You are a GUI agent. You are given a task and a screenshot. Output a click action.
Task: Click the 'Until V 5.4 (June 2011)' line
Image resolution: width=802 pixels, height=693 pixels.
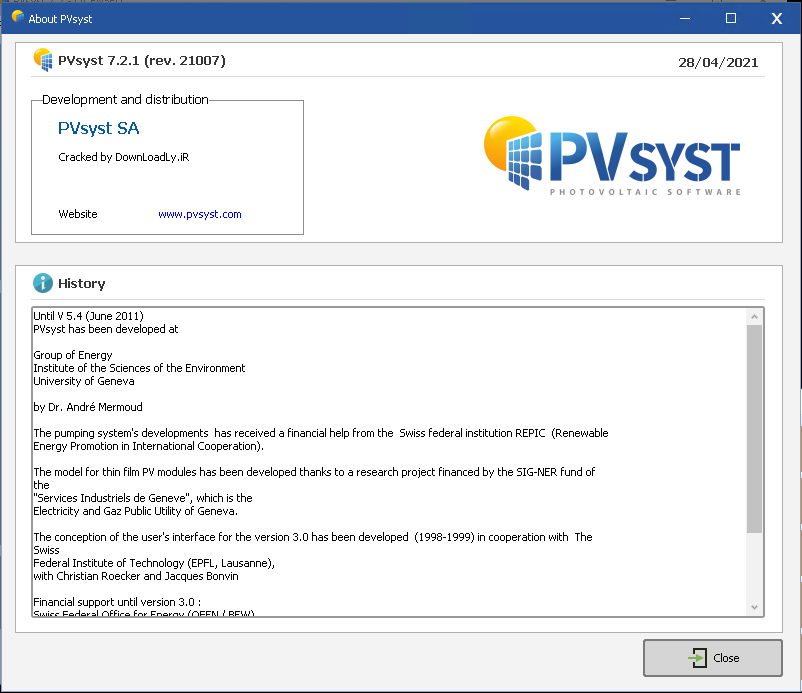coord(88,316)
